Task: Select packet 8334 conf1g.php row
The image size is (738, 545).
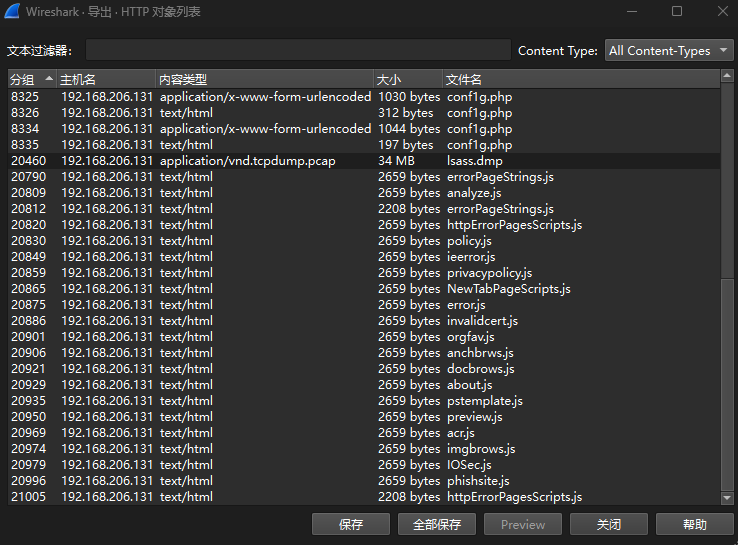Action: coord(364,129)
